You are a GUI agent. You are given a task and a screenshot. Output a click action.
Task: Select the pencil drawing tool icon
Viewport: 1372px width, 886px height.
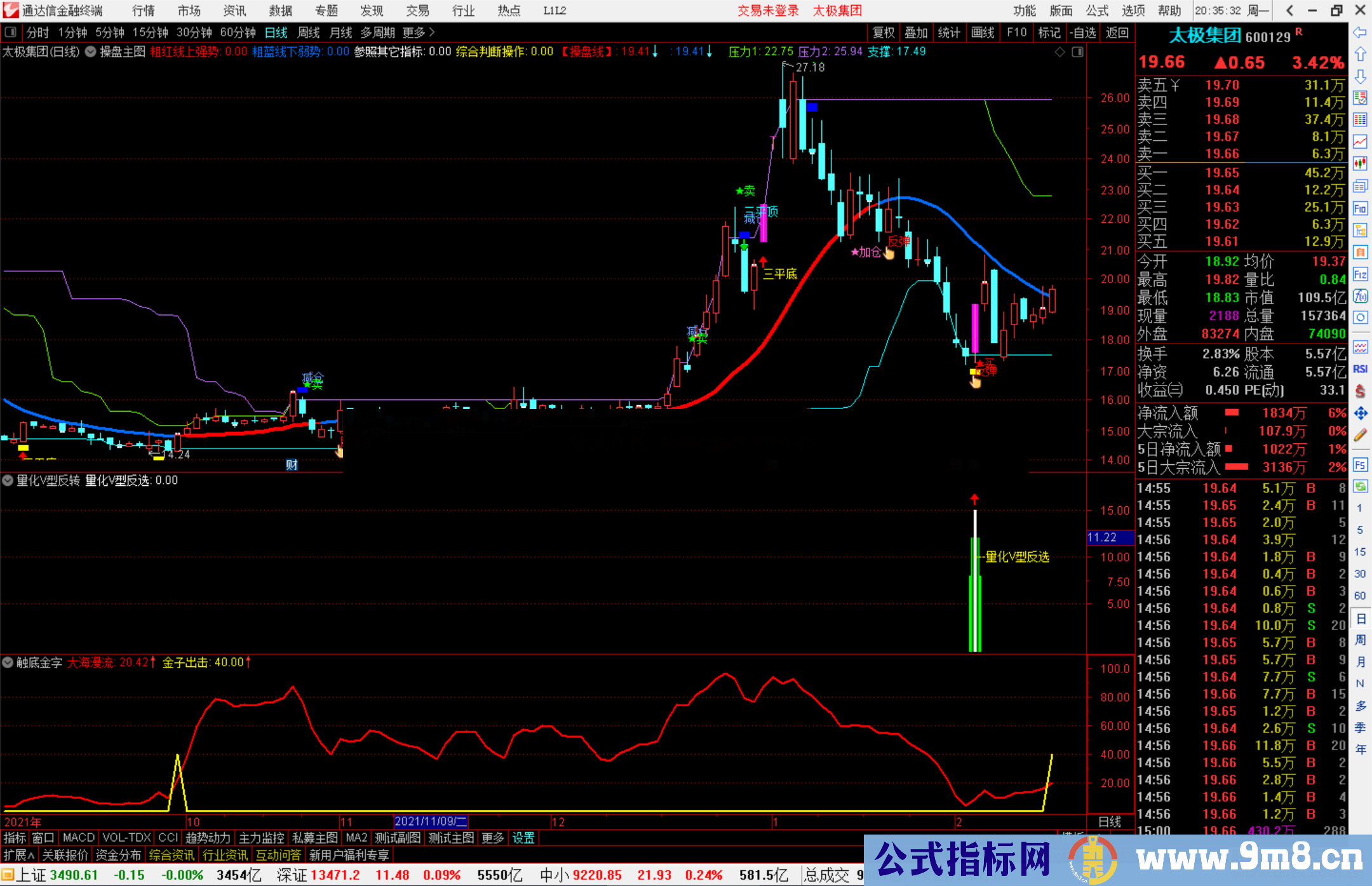click(x=1360, y=436)
